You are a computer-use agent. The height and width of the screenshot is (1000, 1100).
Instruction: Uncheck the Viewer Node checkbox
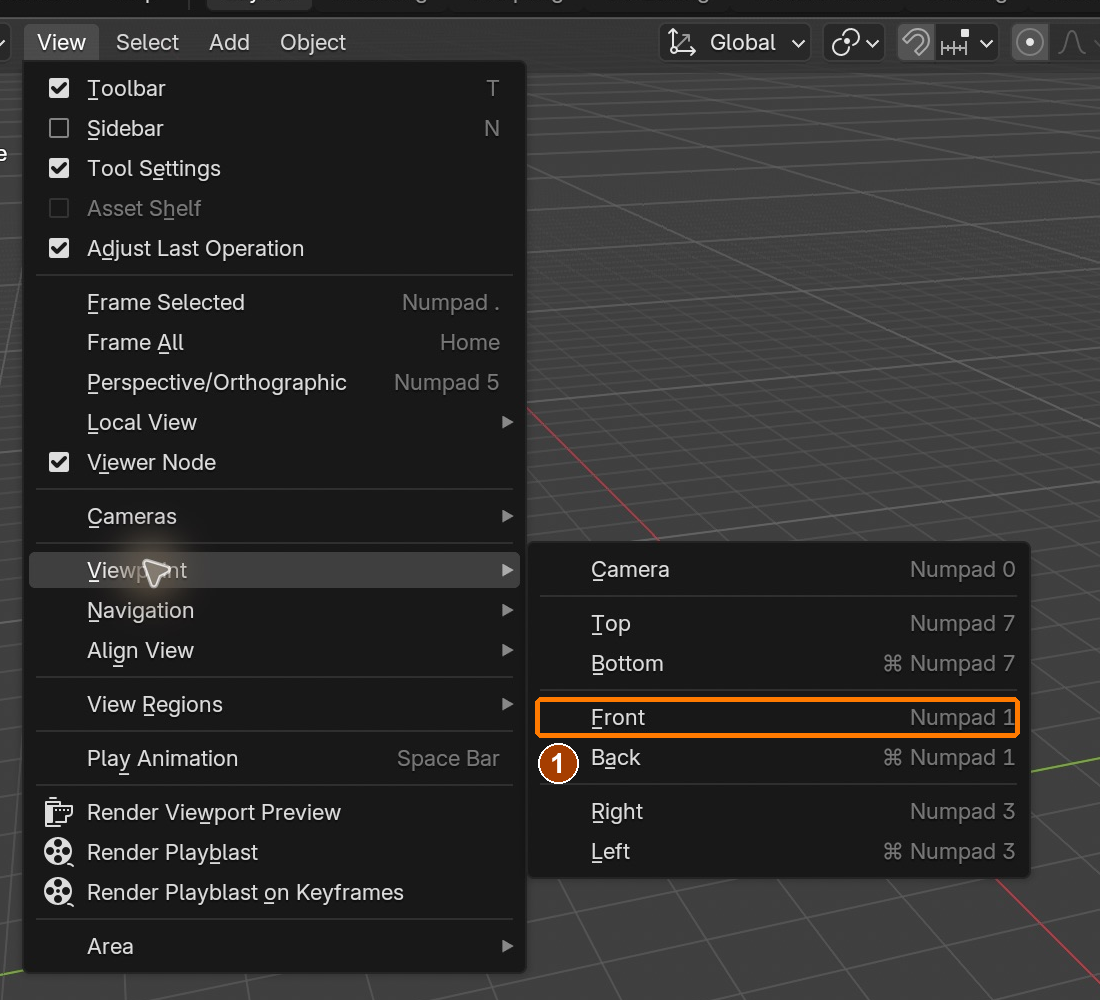59,462
